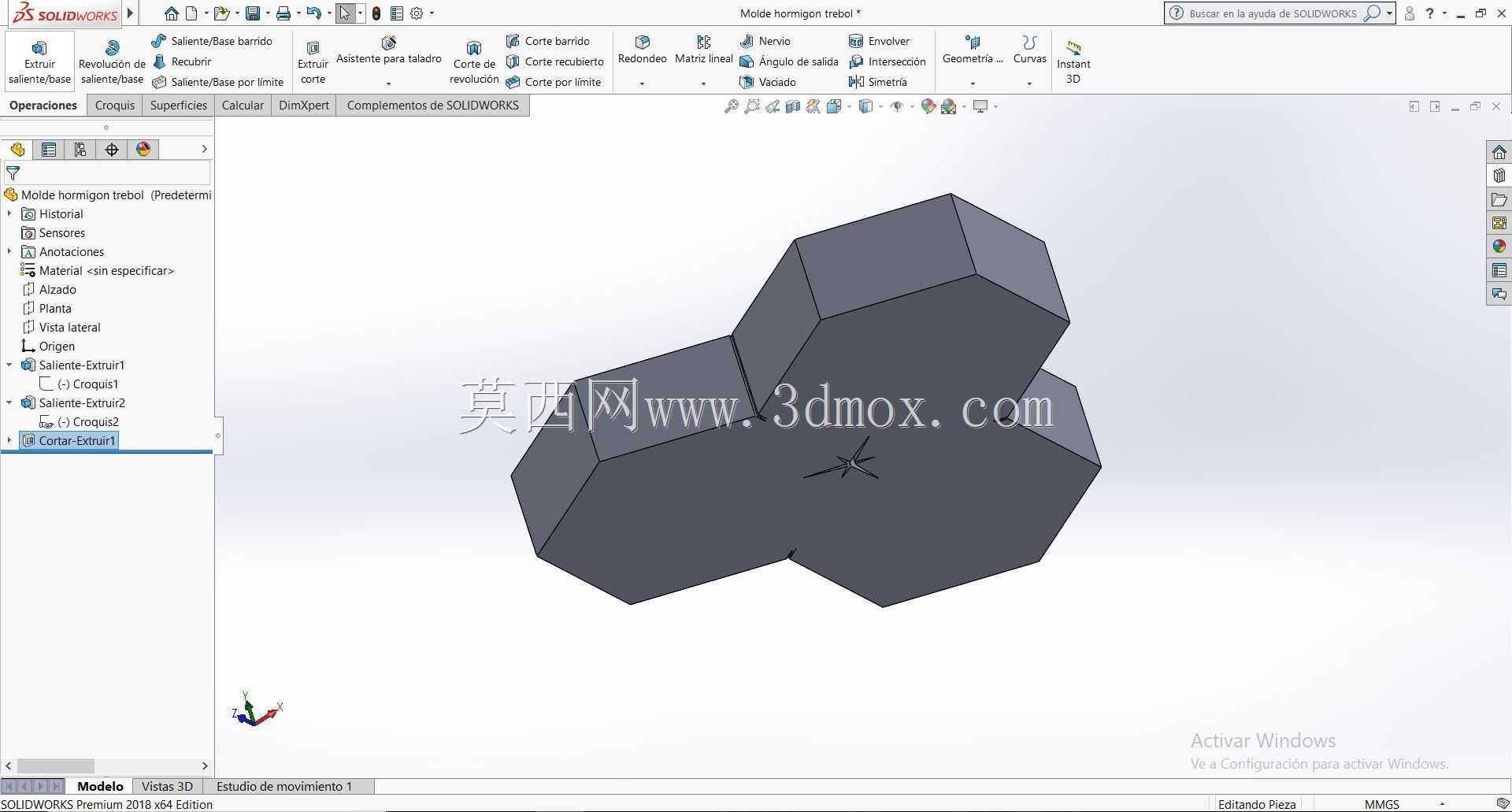The image size is (1512, 812).
Task: Switch to the Croquis tab
Action: coord(115,106)
